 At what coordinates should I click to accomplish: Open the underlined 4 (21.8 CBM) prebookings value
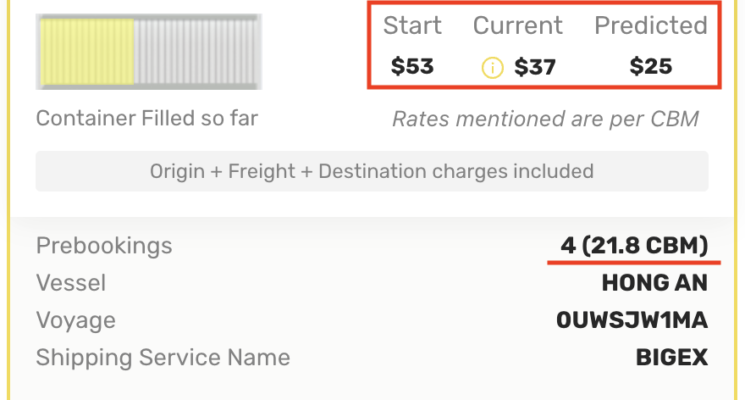tap(634, 245)
